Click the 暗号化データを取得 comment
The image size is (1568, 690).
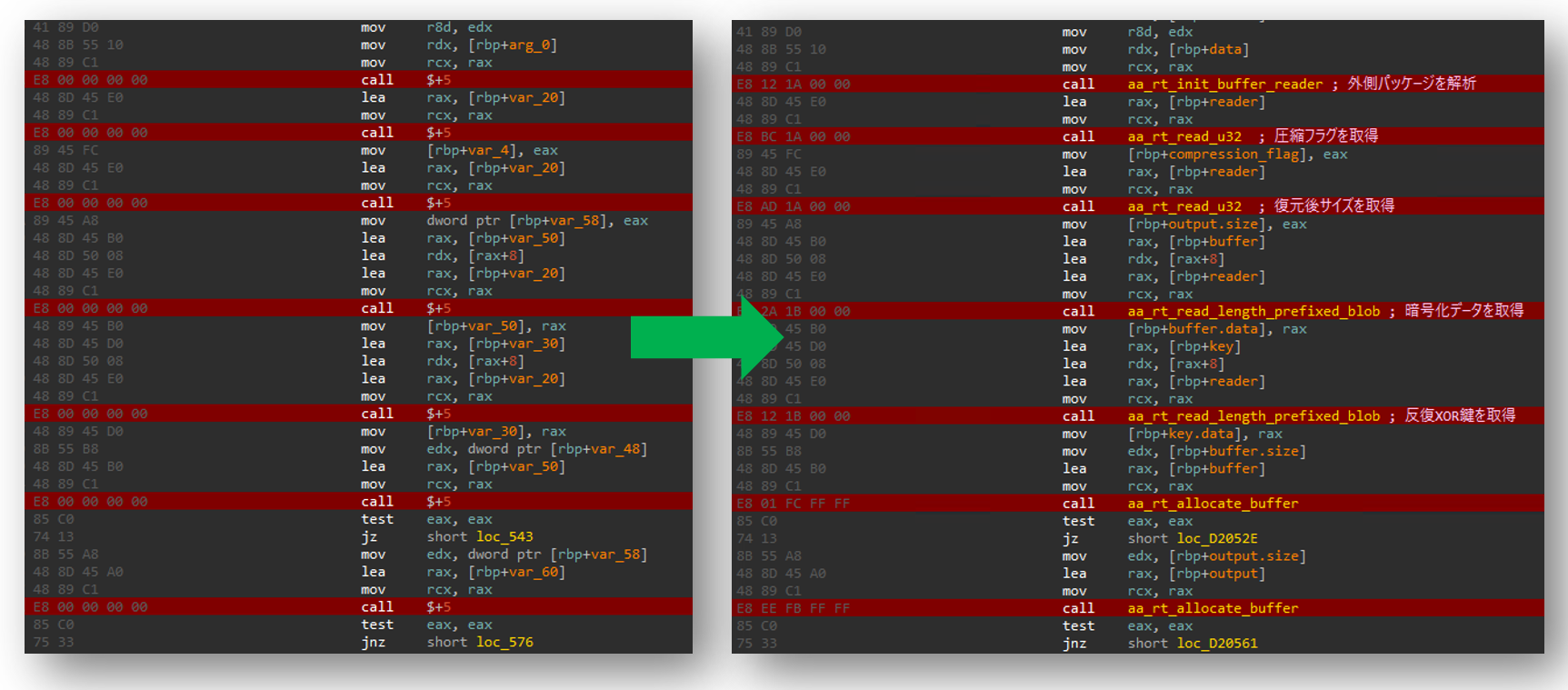(x=1464, y=311)
